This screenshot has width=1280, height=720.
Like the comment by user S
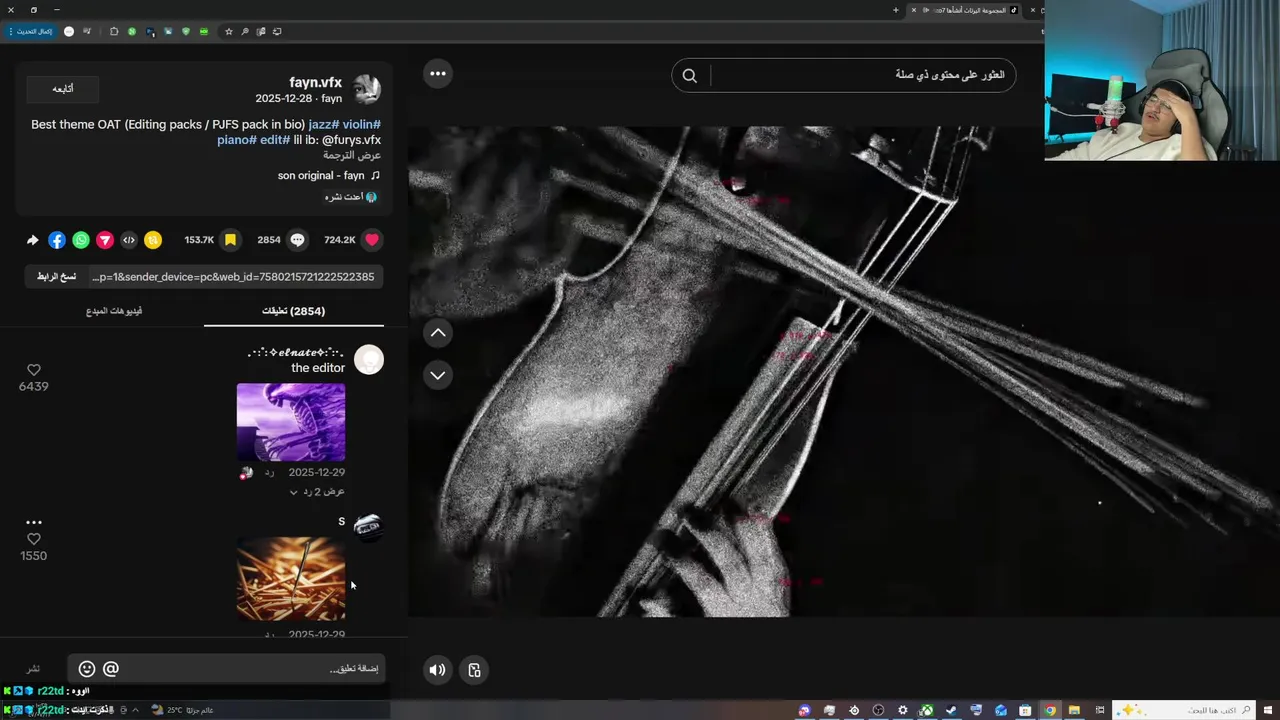[x=33, y=539]
